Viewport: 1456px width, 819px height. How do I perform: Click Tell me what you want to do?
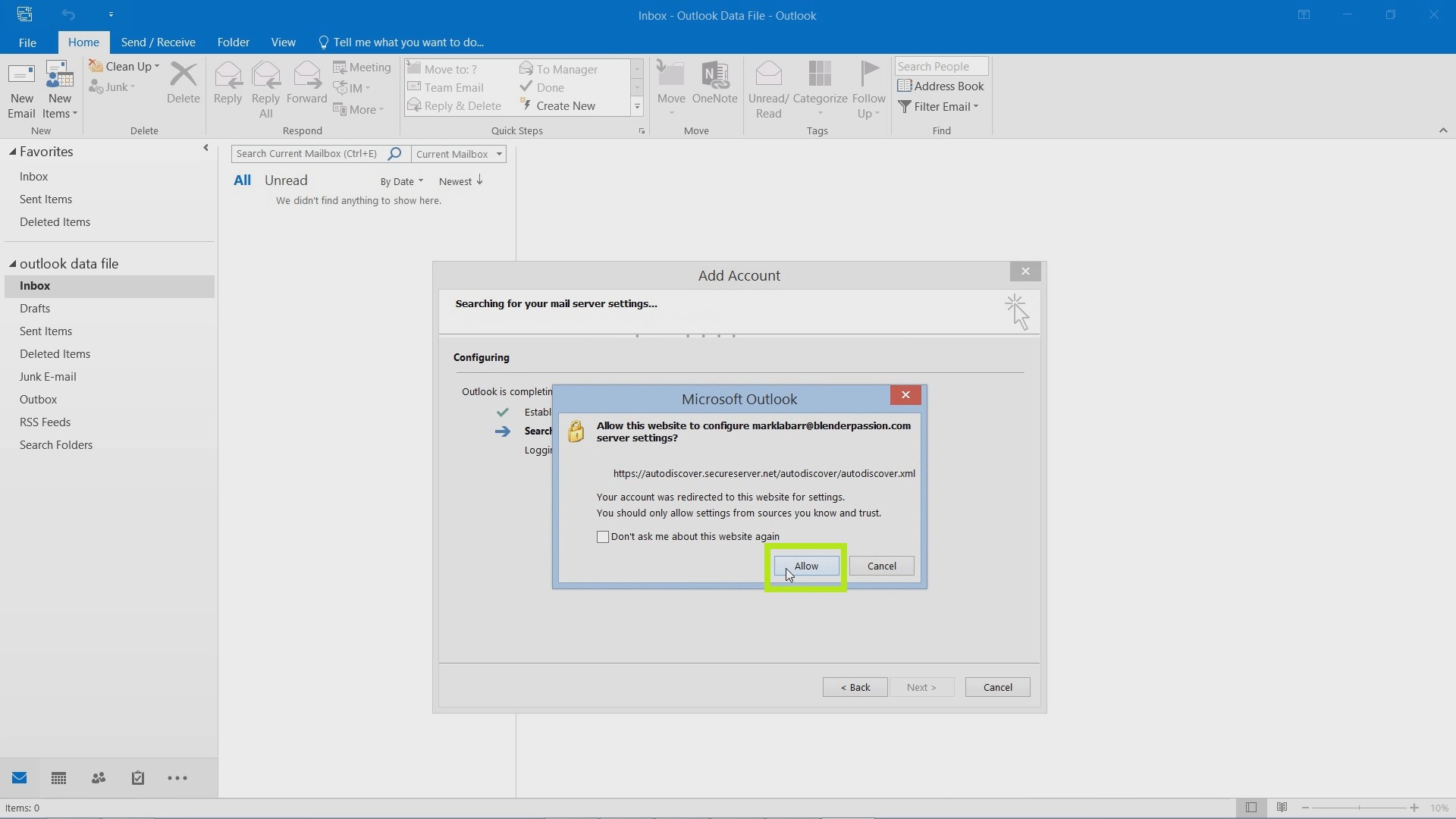click(x=400, y=42)
